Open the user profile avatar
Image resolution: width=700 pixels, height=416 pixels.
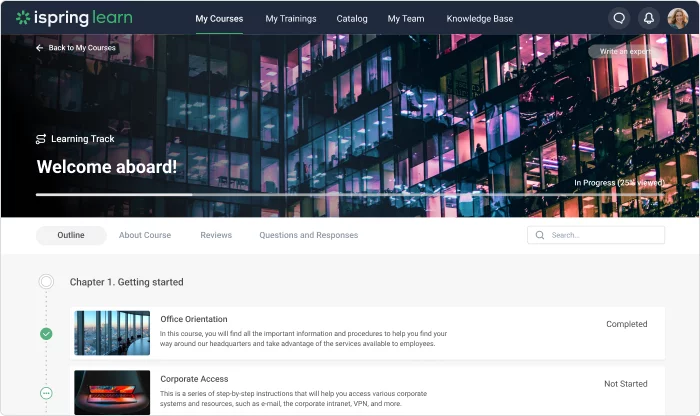click(678, 18)
